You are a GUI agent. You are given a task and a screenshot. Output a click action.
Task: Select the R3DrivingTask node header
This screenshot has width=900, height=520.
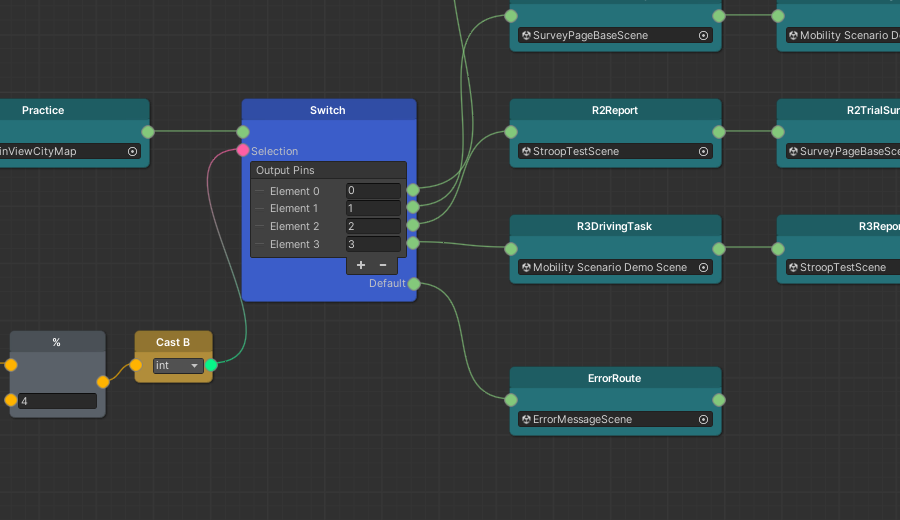[x=615, y=226]
